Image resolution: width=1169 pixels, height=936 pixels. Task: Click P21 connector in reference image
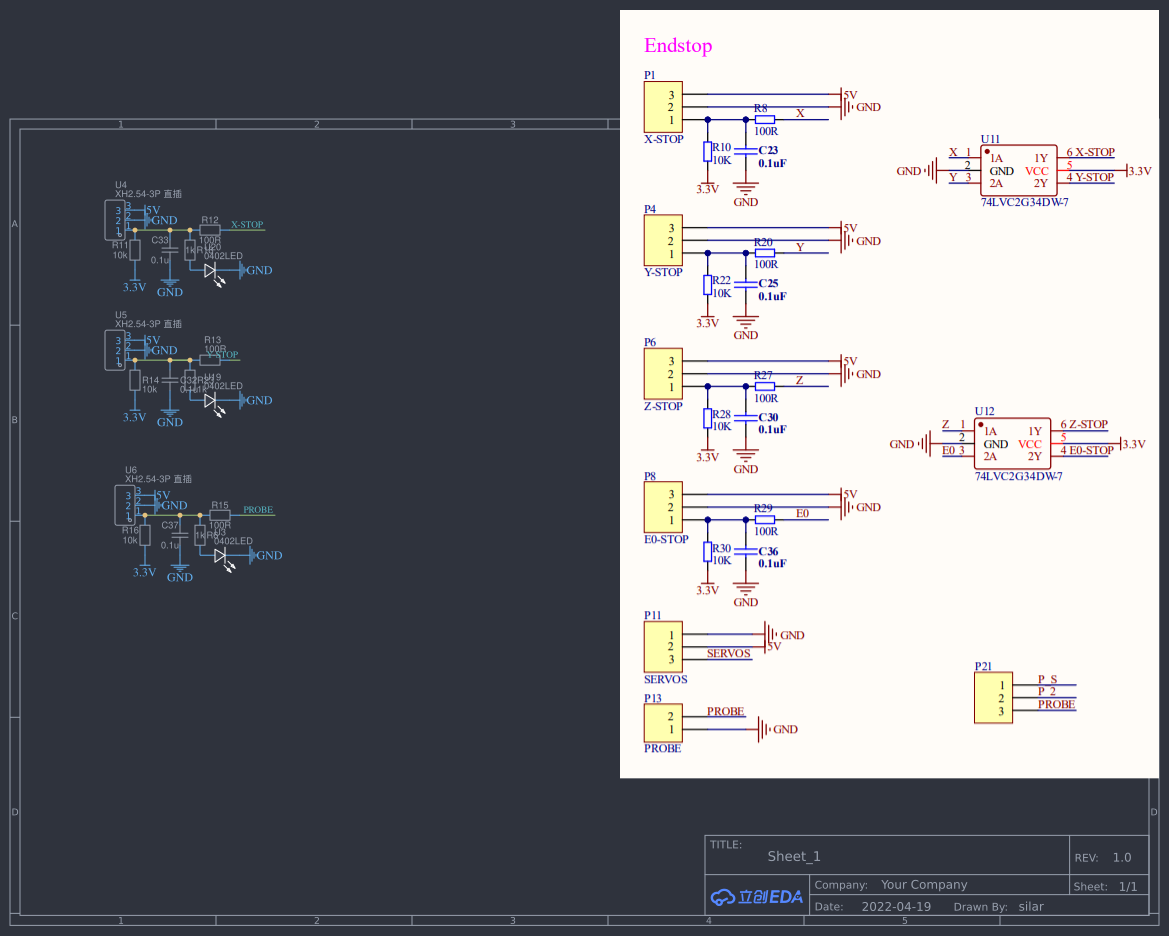993,698
